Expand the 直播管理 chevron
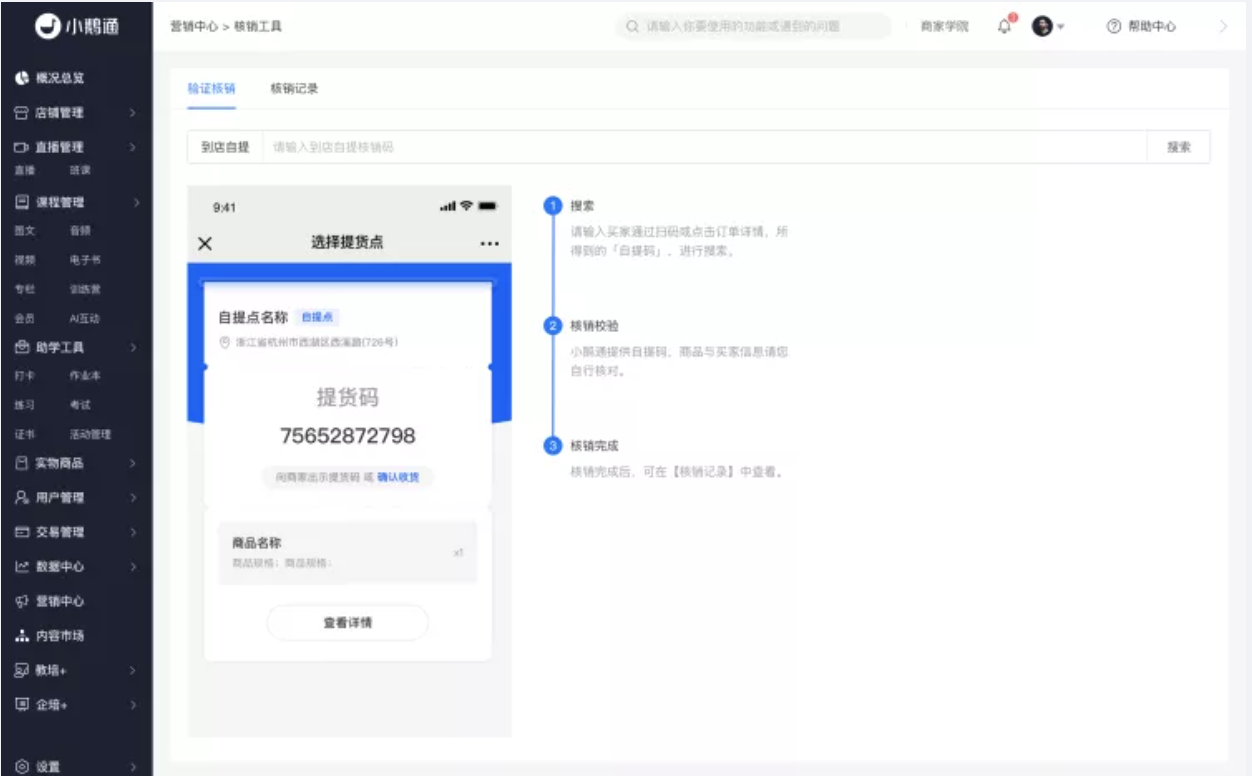 (133, 147)
